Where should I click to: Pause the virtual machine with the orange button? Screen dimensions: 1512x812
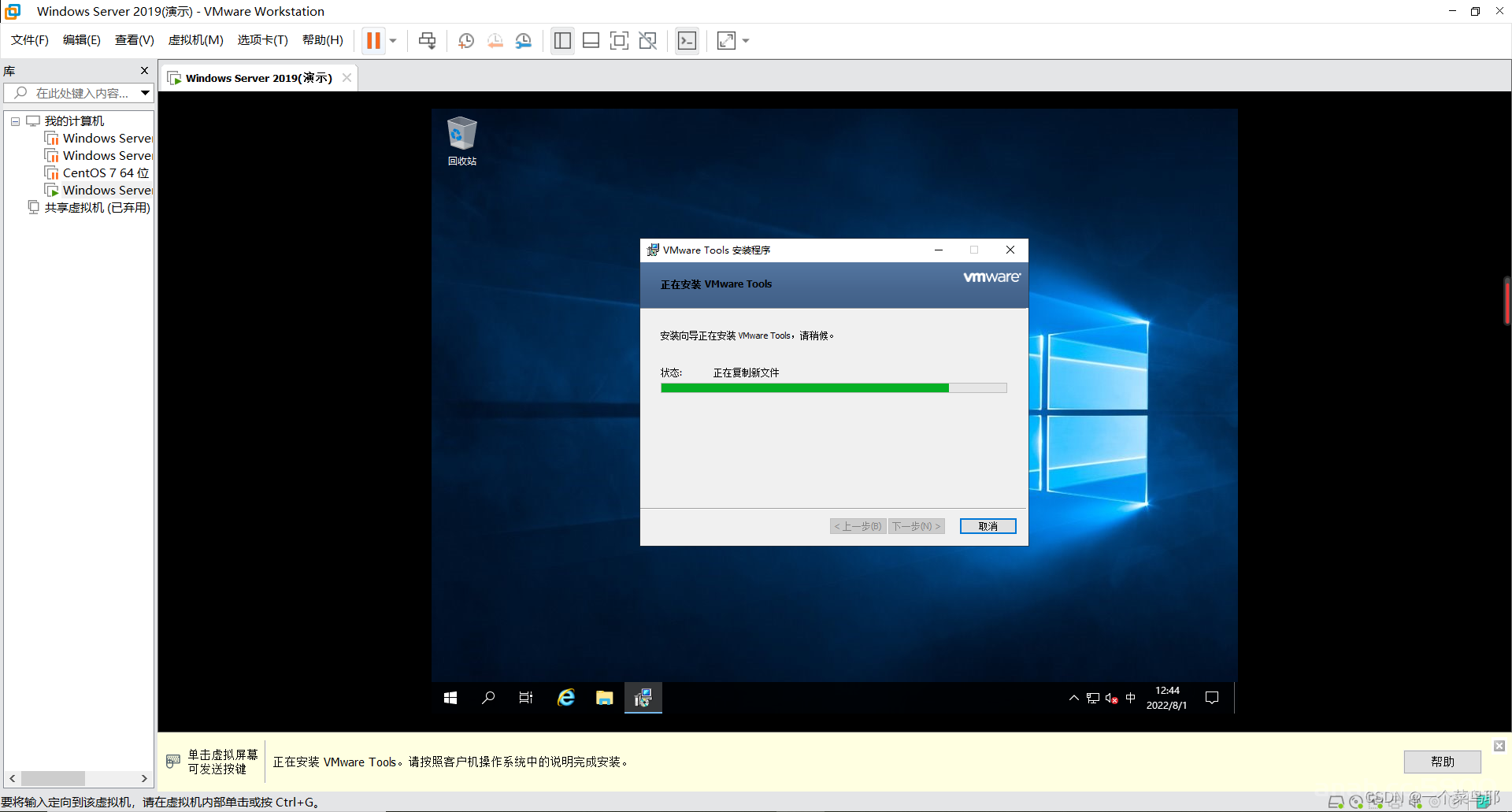click(x=373, y=40)
